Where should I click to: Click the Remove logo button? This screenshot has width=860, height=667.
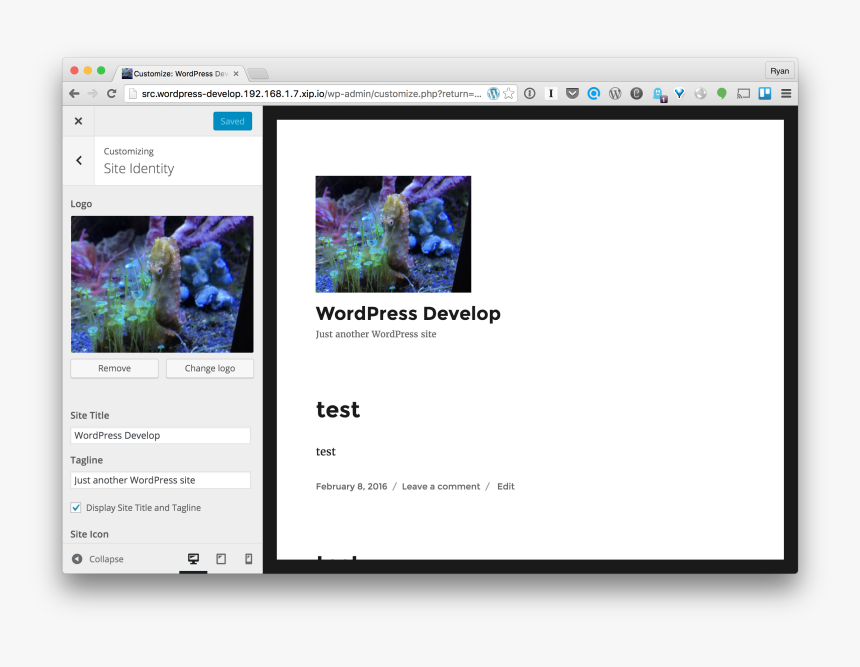[114, 368]
